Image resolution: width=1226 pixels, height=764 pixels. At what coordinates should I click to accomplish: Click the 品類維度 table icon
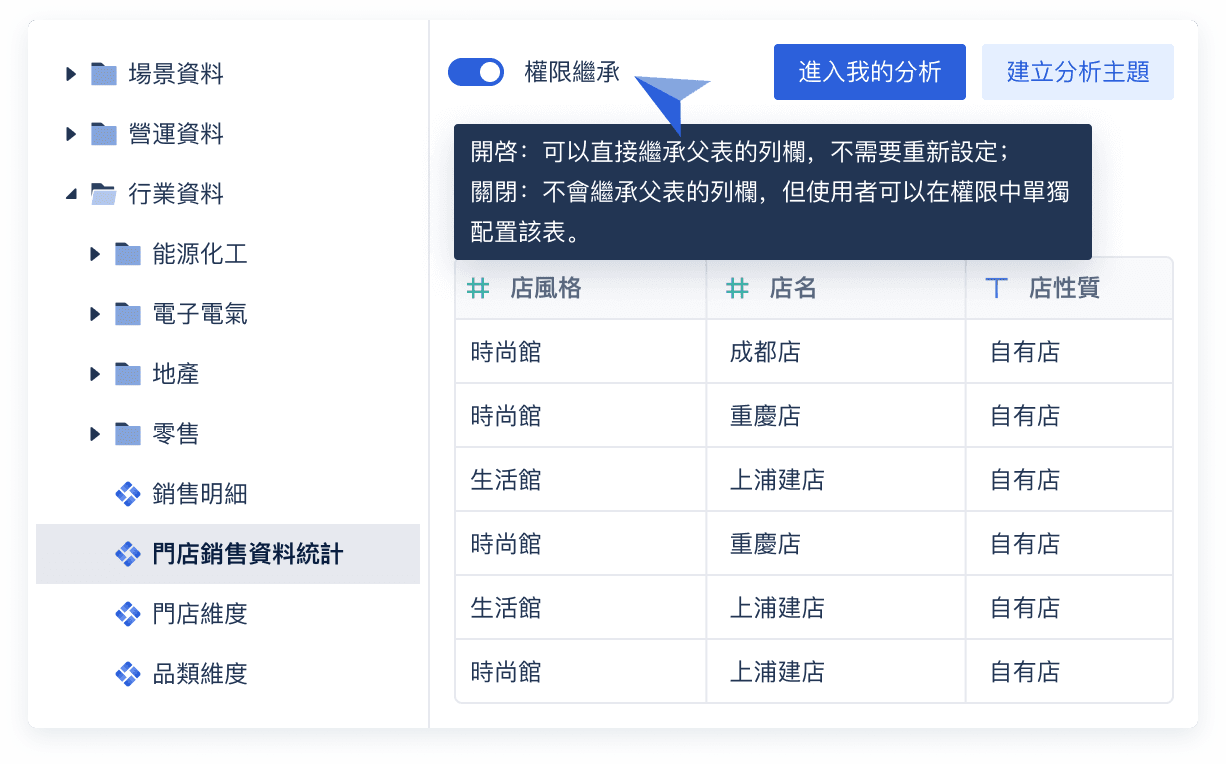click(128, 674)
